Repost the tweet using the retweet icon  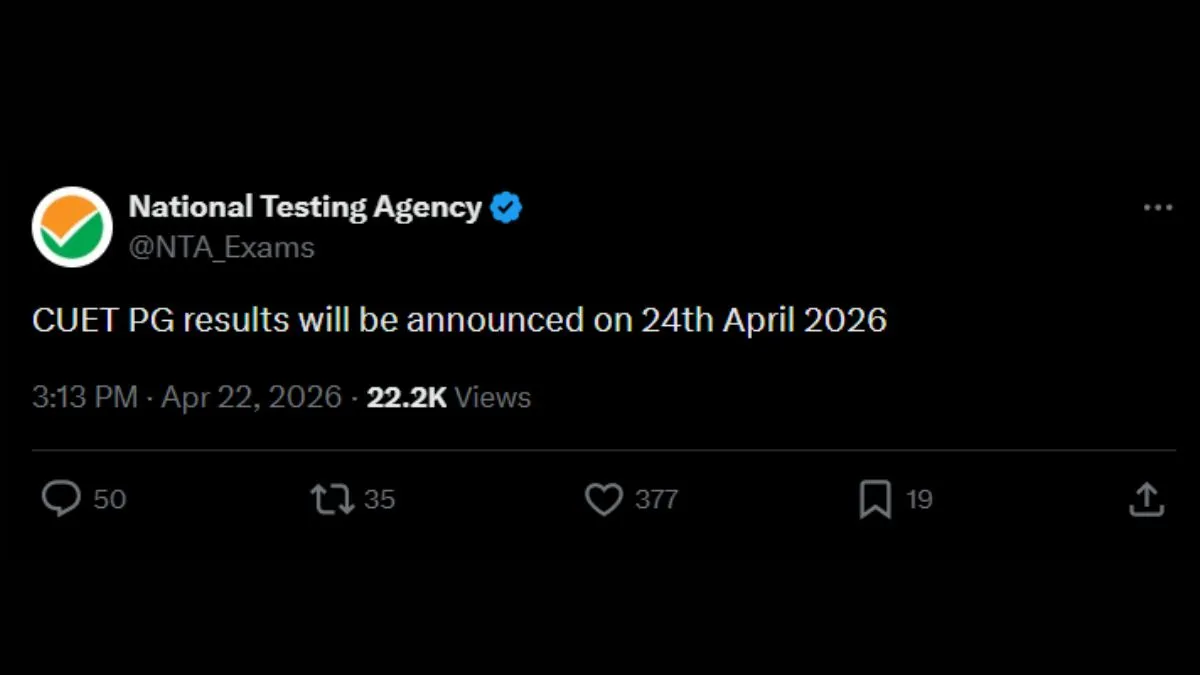click(x=332, y=499)
